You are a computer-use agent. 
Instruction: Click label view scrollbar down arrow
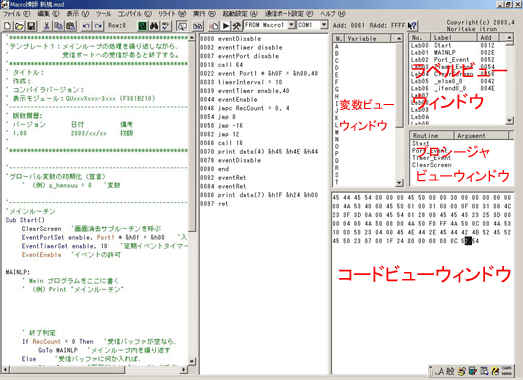[x=509, y=120]
